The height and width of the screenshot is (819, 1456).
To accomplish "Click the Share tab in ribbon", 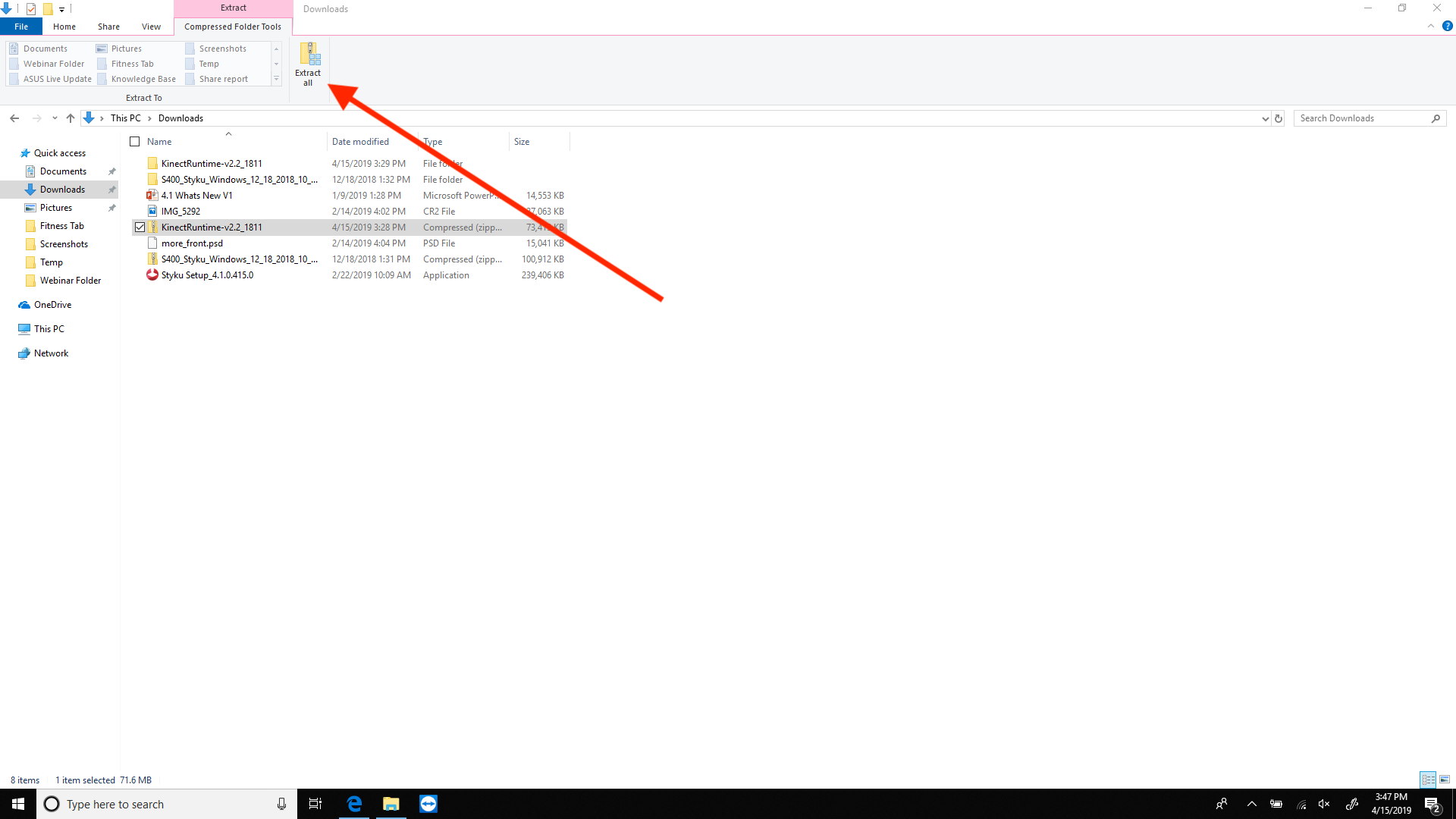I will (x=109, y=26).
